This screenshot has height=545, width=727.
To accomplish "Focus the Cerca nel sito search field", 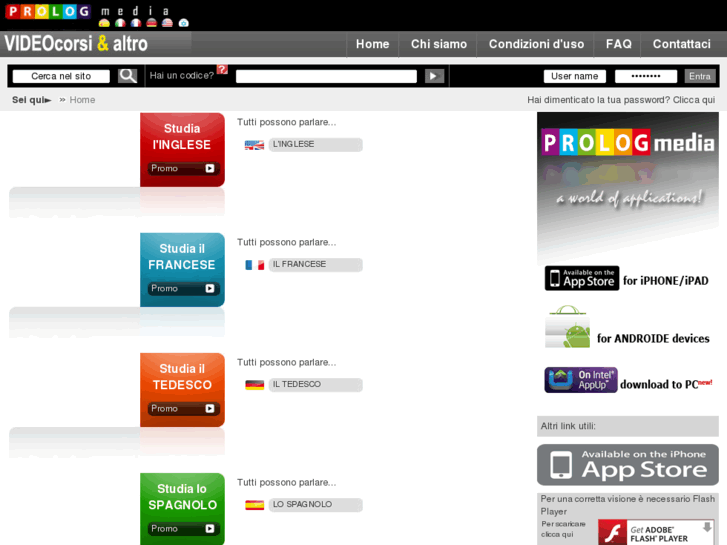I will click(61, 76).
